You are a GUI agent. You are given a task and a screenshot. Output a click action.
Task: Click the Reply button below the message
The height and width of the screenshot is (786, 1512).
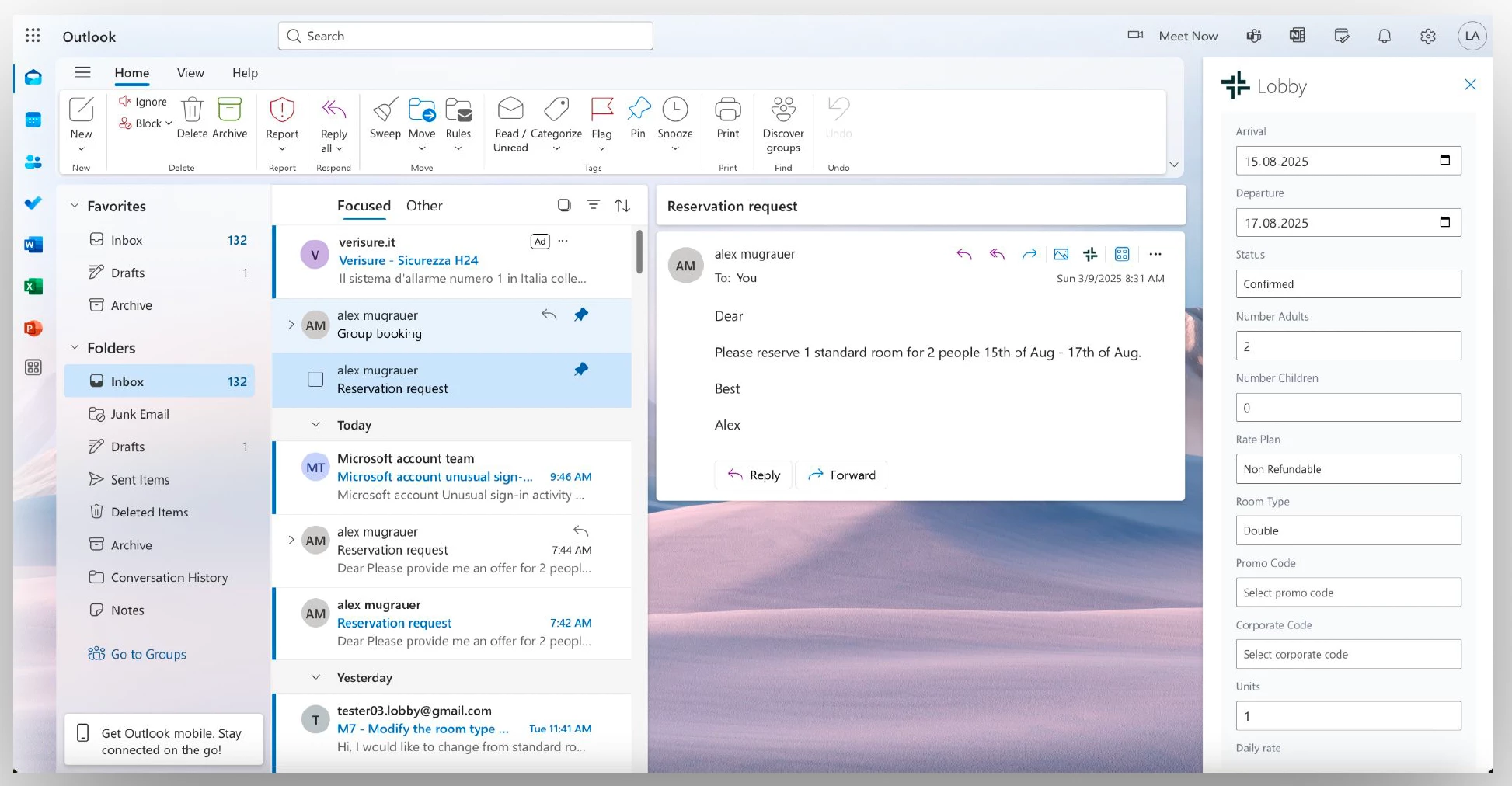tap(753, 475)
